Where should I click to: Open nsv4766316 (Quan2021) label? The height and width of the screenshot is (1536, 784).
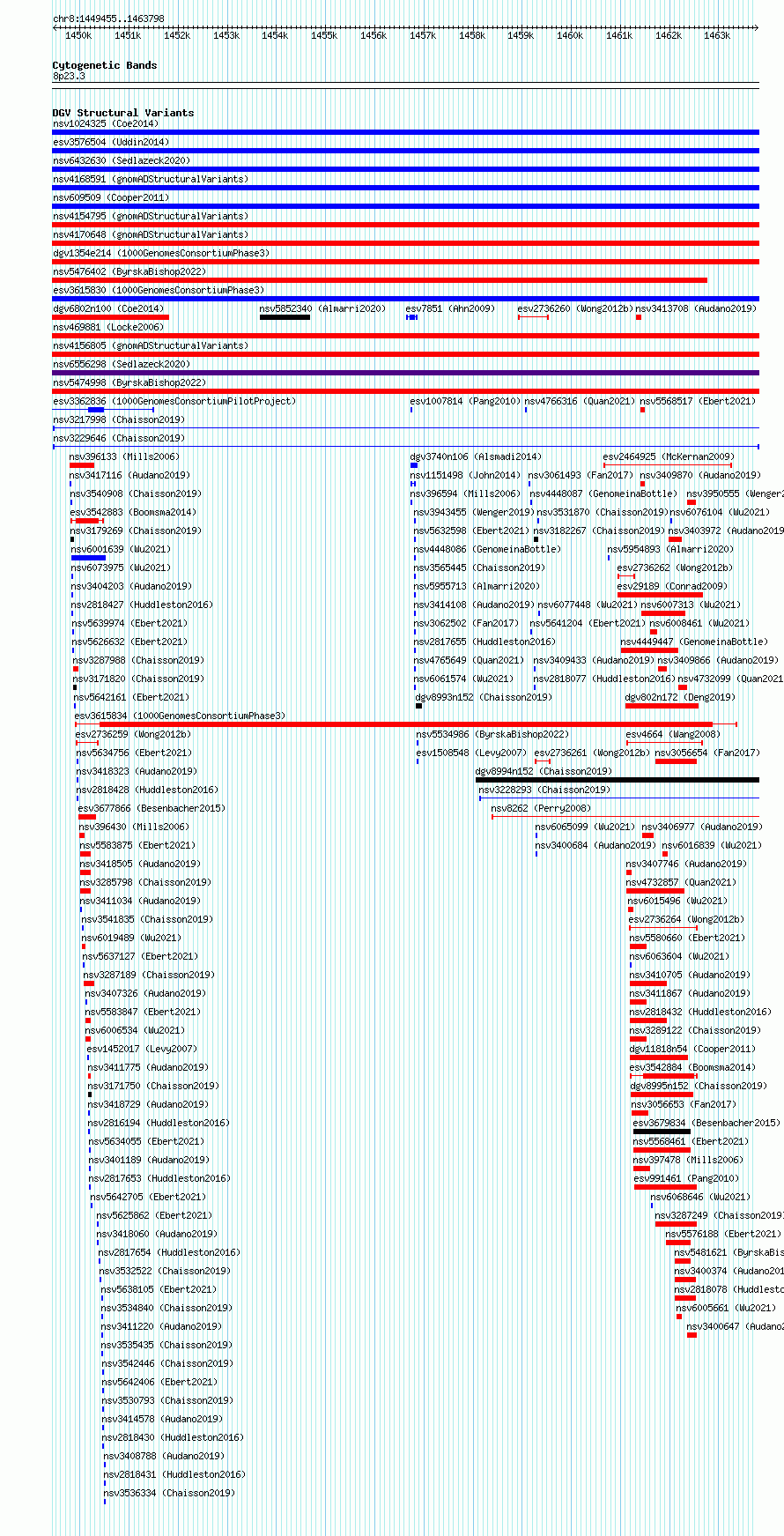(580, 401)
